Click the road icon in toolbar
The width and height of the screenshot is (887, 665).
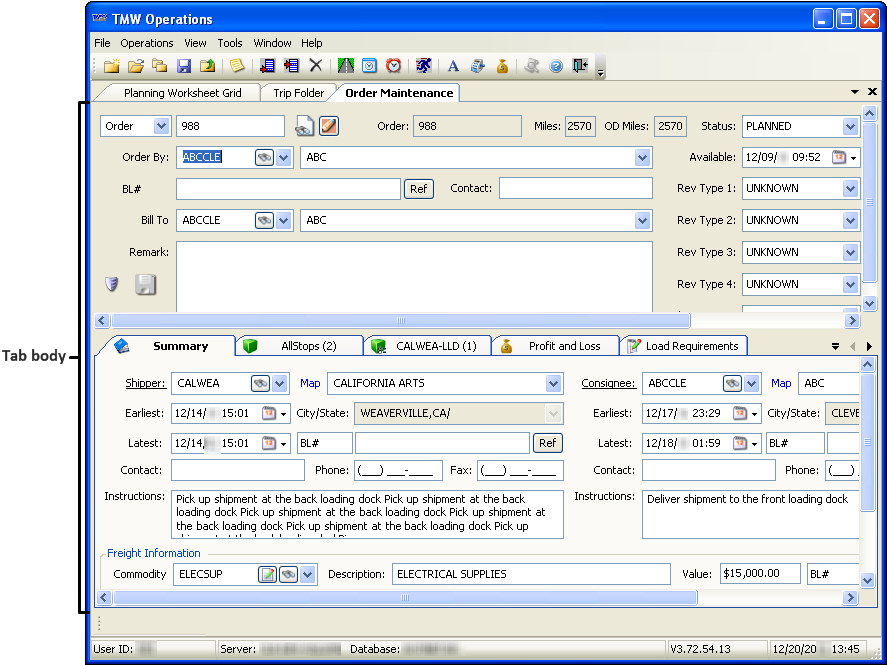click(346, 66)
